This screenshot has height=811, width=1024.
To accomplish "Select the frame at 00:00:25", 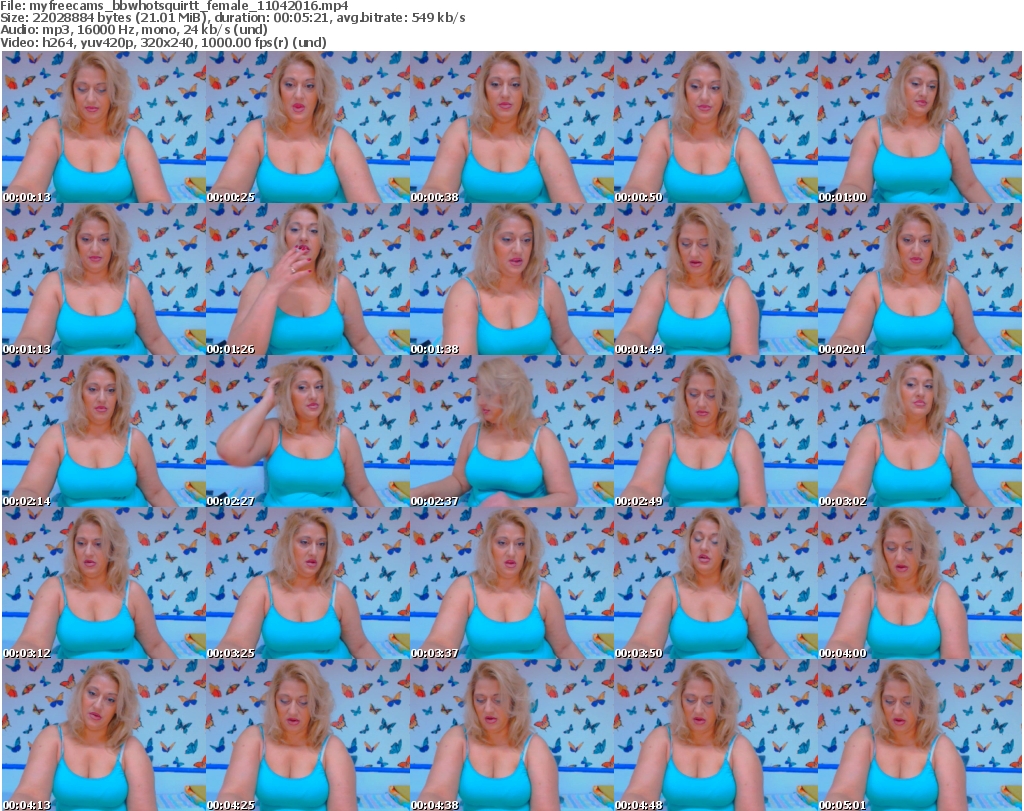I will tap(307, 128).
